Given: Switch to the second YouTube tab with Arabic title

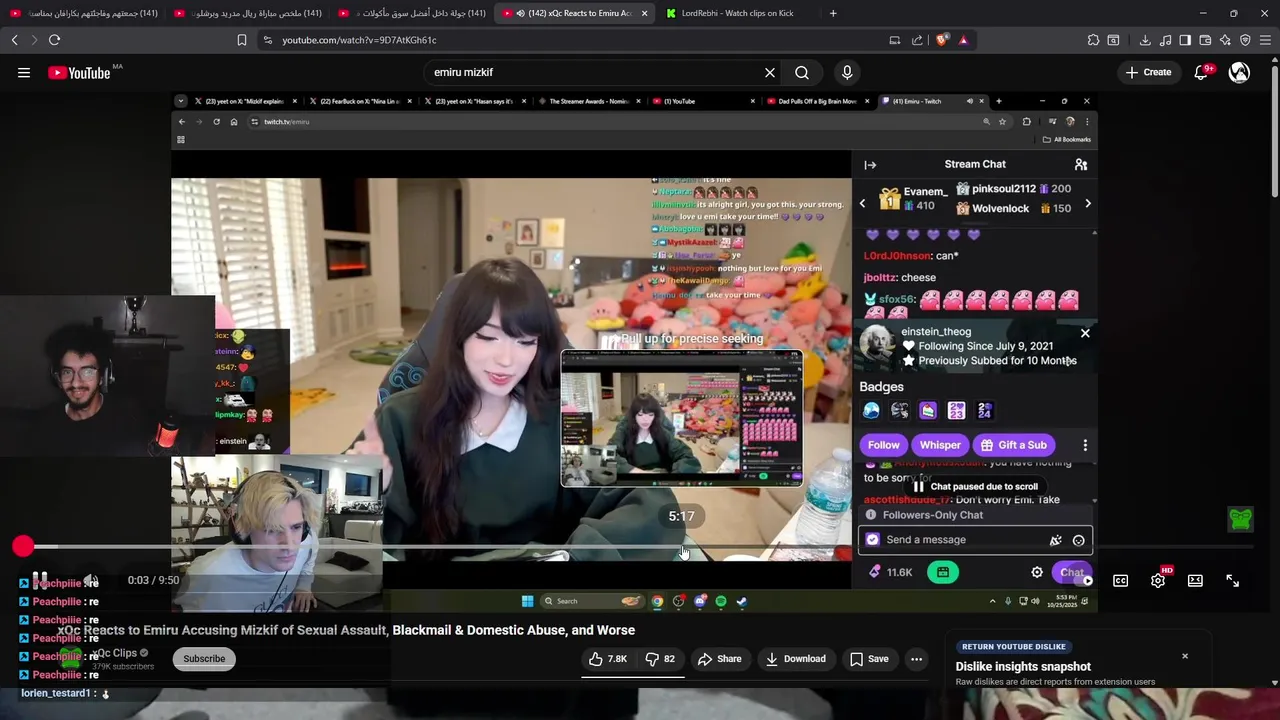Looking at the screenshot, I should 247,13.
